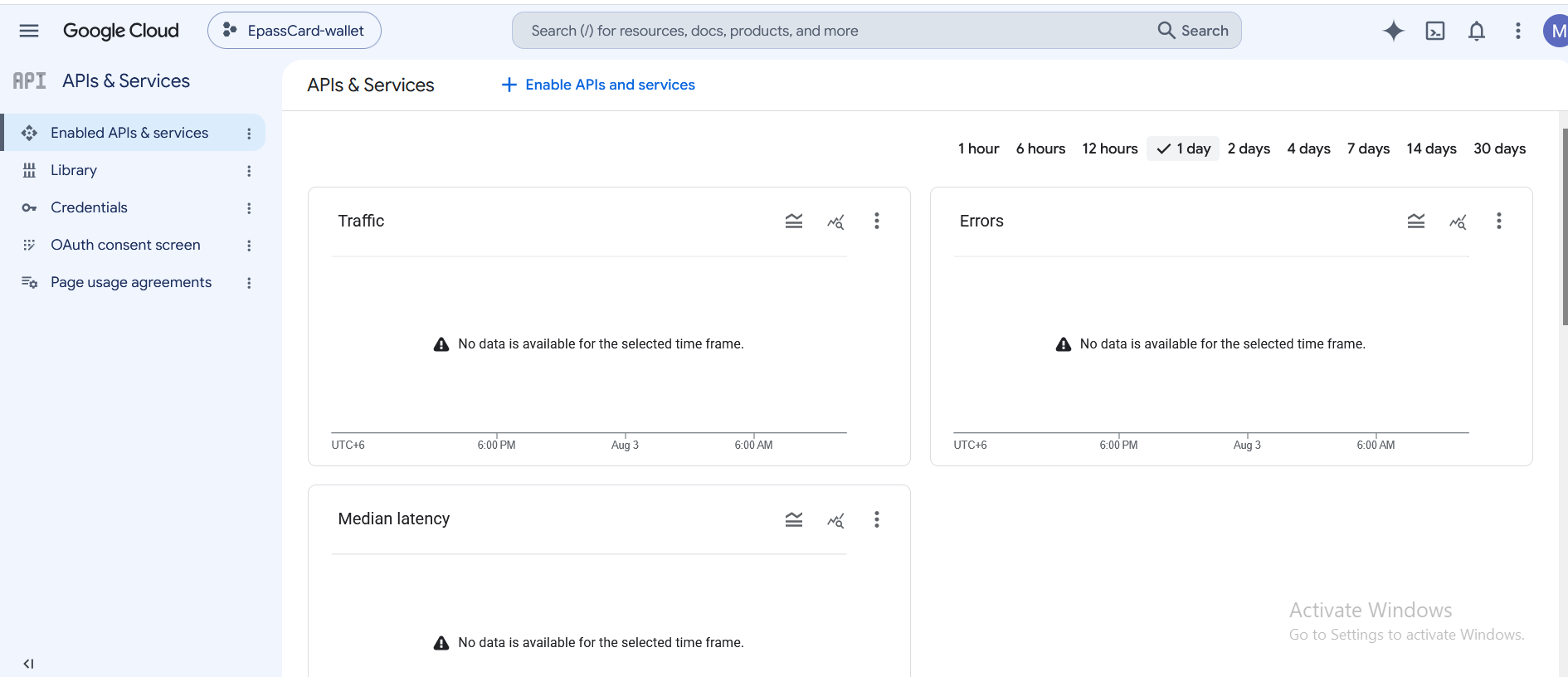The height and width of the screenshot is (677, 1568).
Task: Select the 1 hour time range
Action: pyautogui.click(x=978, y=149)
